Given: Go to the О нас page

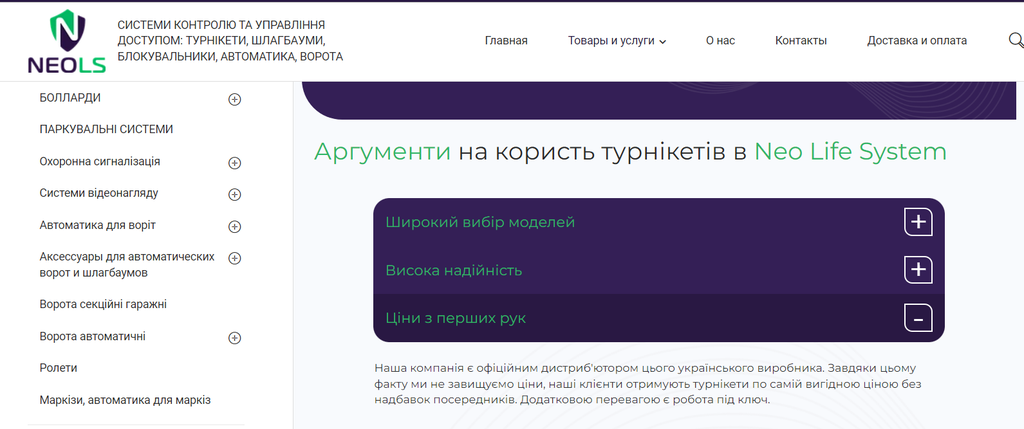Looking at the screenshot, I should (x=720, y=40).
